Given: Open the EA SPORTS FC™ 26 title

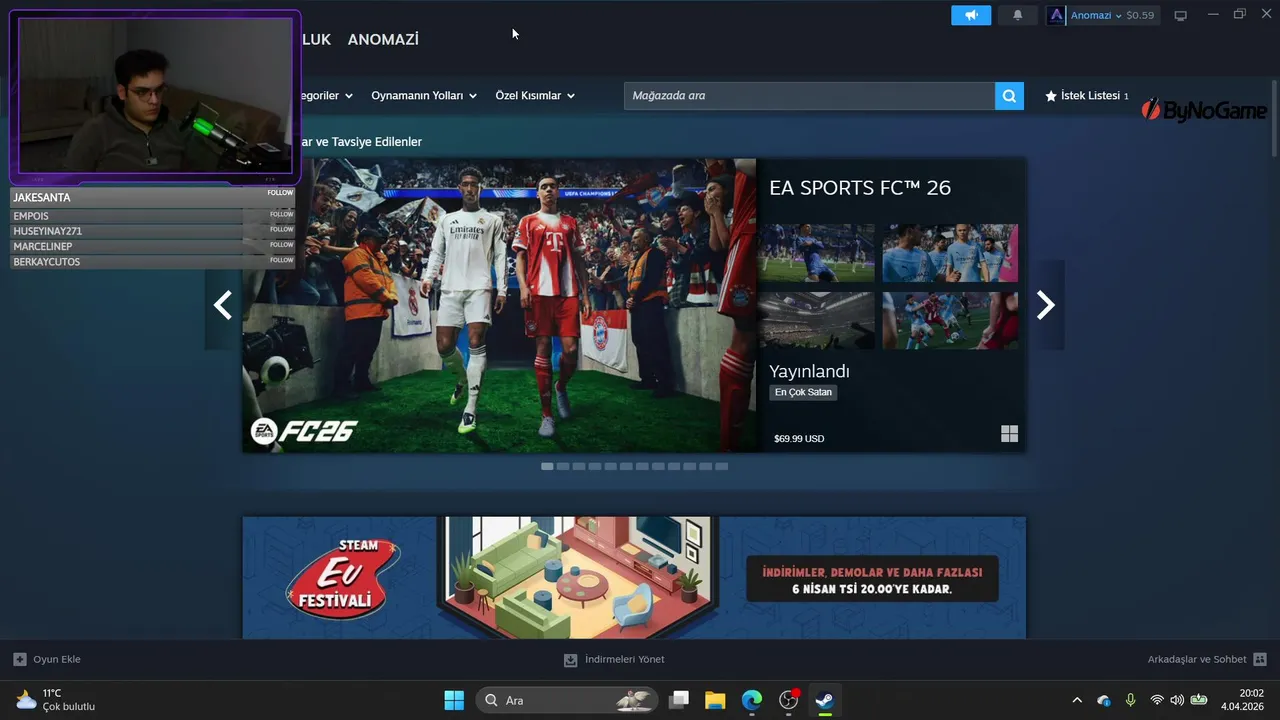Looking at the screenshot, I should (x=860, y=188).
